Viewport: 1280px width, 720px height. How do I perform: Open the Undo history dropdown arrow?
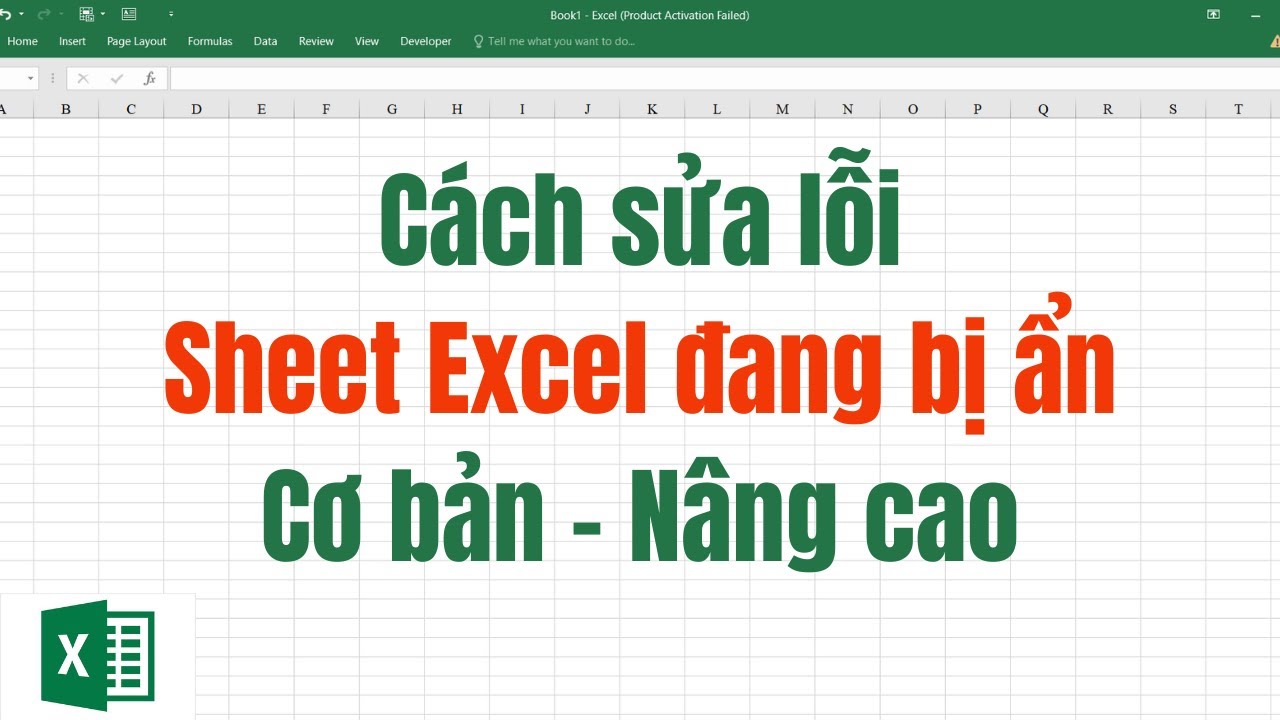(21, 15)
